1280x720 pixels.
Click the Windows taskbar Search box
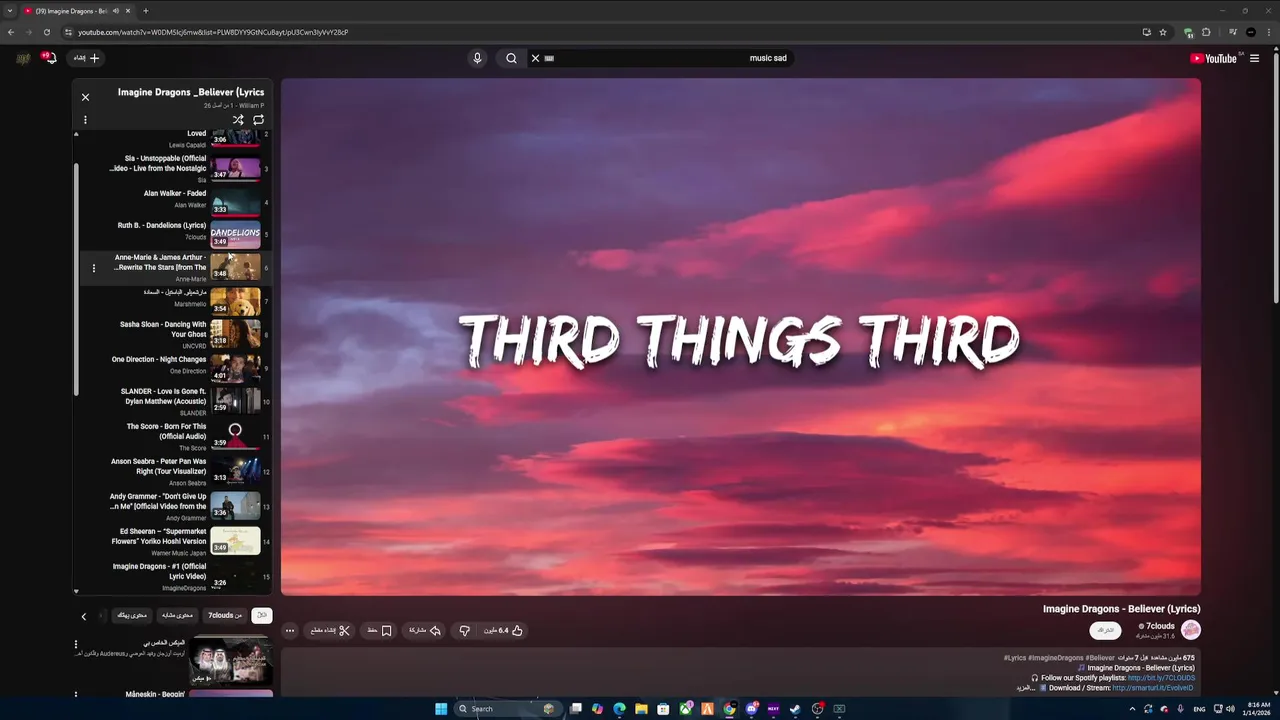[508, 709]
